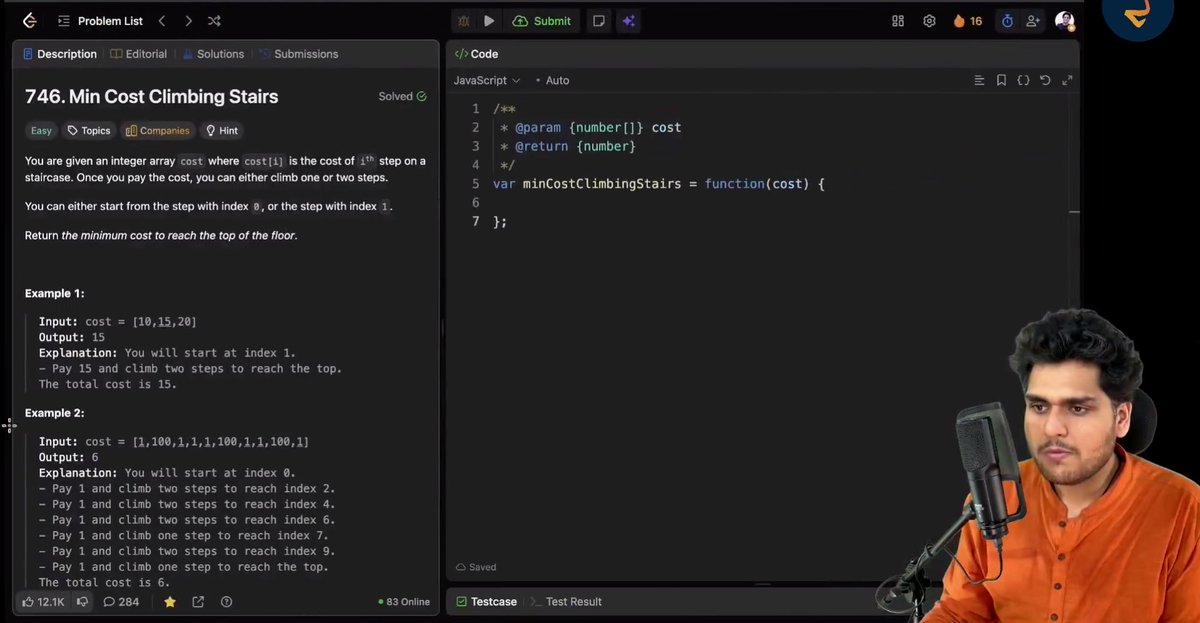This screenshot has width=1200, height=623.
Task: Click the invite user icon
Action: pyautogui.click(x=1033, y=21)
